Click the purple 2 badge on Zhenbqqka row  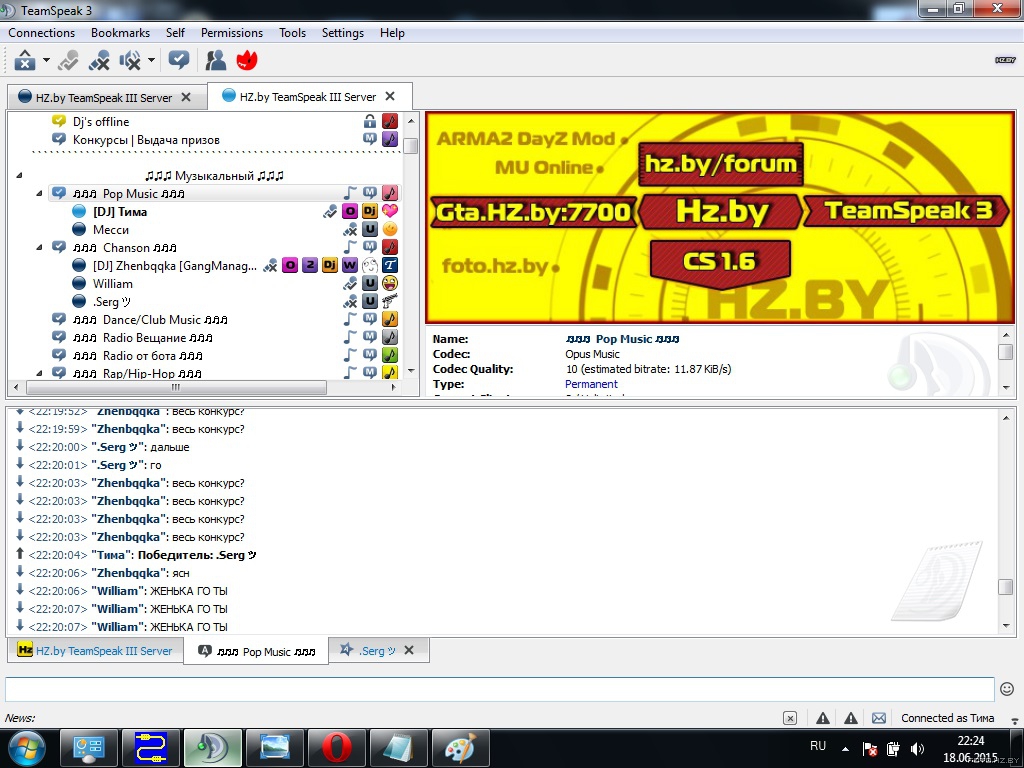pyautogui.click(x=310, y=265)
